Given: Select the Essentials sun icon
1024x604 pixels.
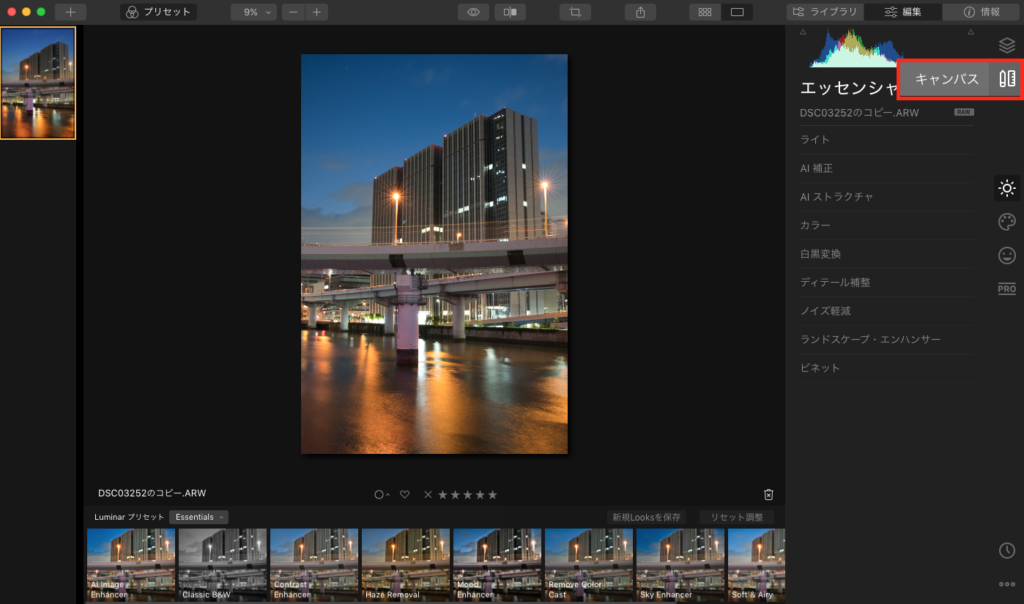Looking at the screenshot, I should point(1006,188).
